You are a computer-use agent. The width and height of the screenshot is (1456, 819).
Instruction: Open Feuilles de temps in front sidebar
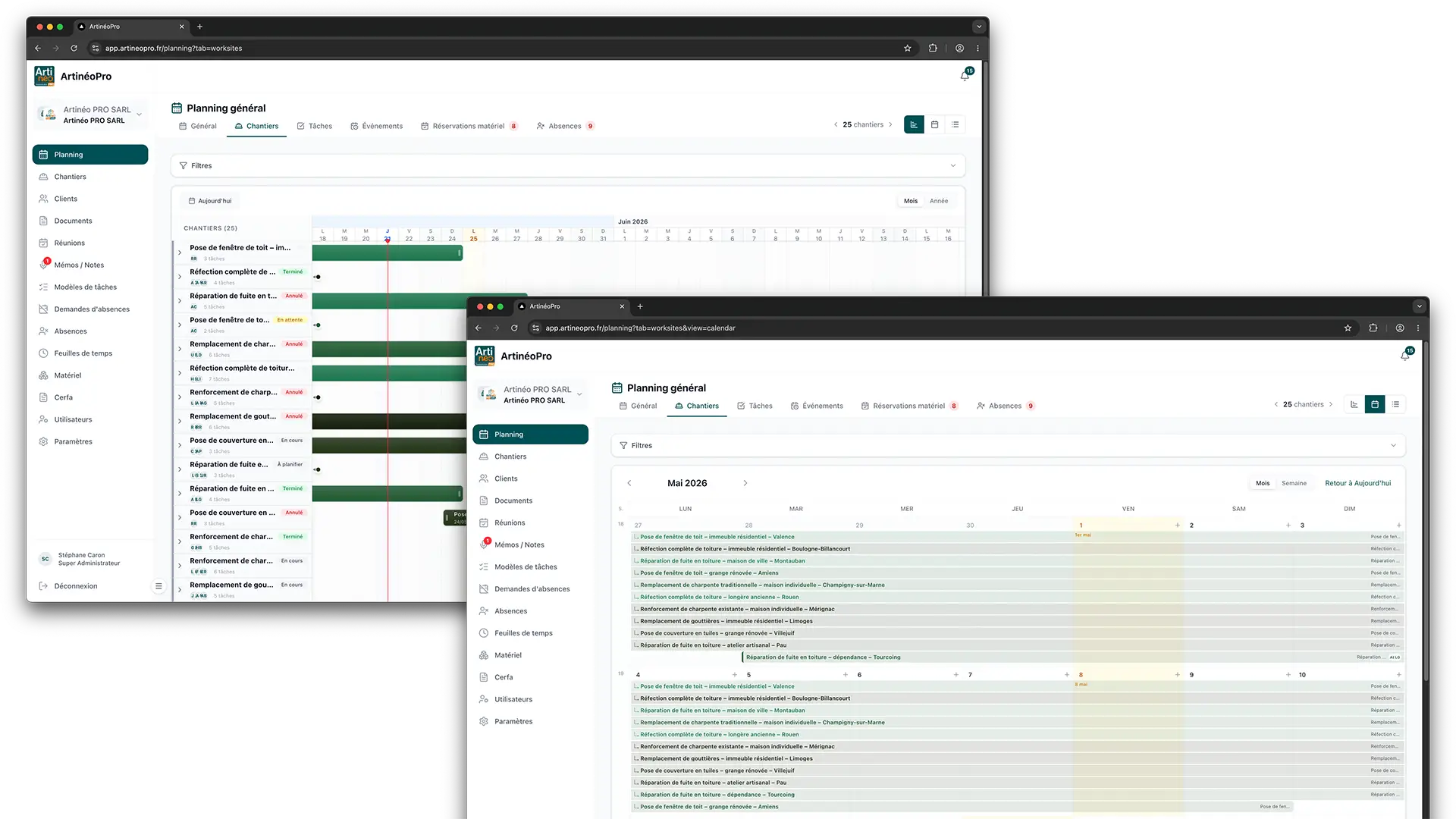coord(530,633)
